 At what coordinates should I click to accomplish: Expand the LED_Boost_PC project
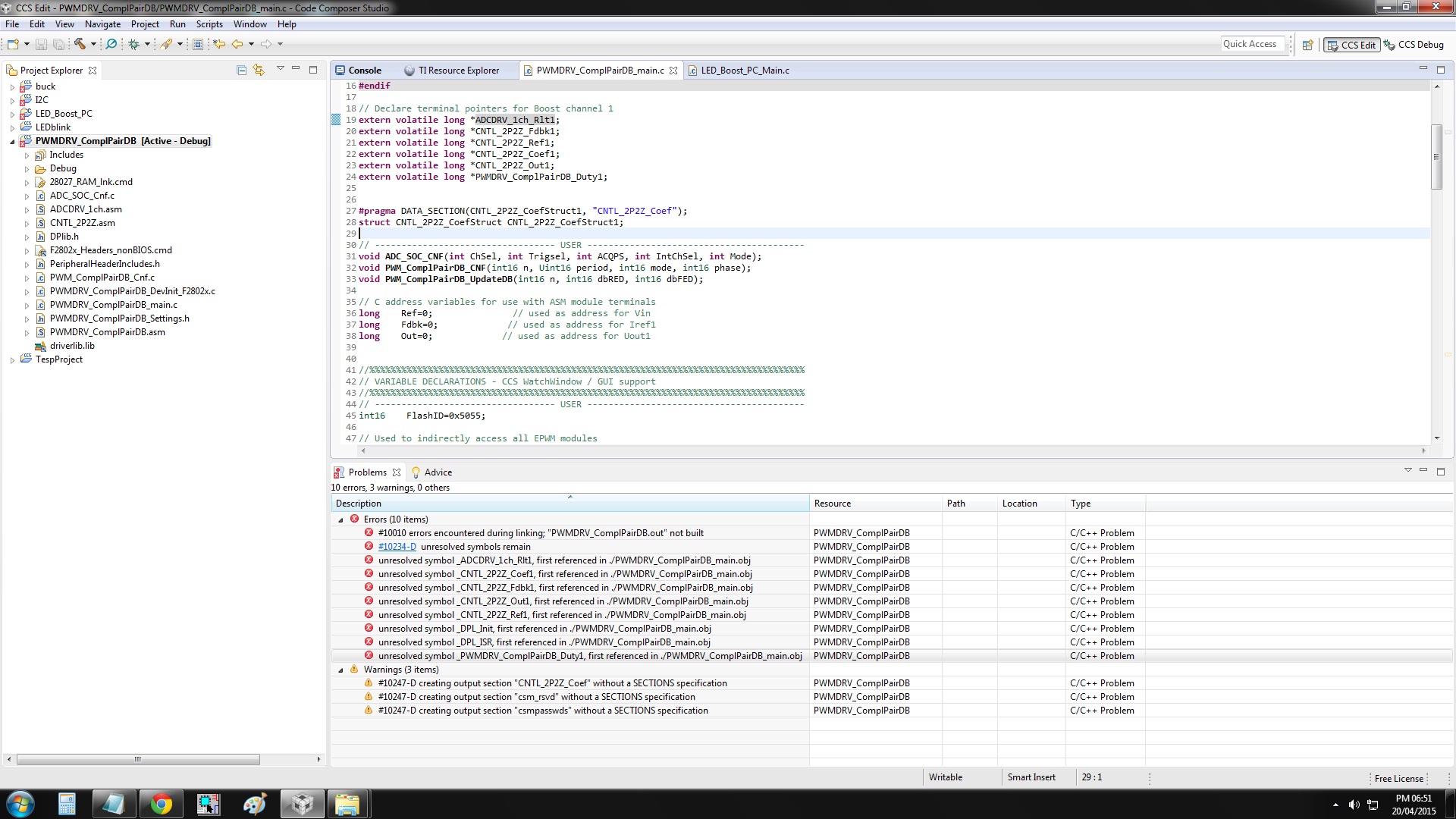(12, 114)
